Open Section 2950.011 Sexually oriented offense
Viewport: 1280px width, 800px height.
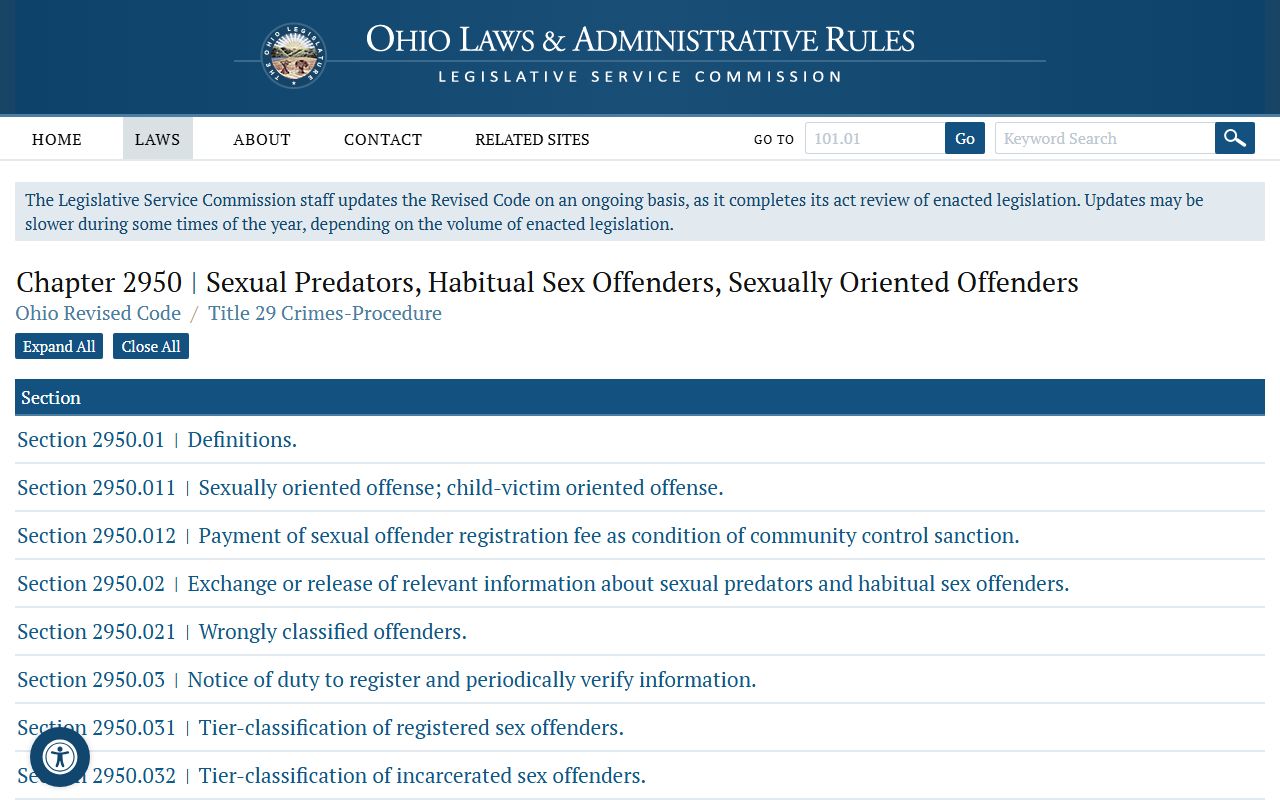coord(370,487)
